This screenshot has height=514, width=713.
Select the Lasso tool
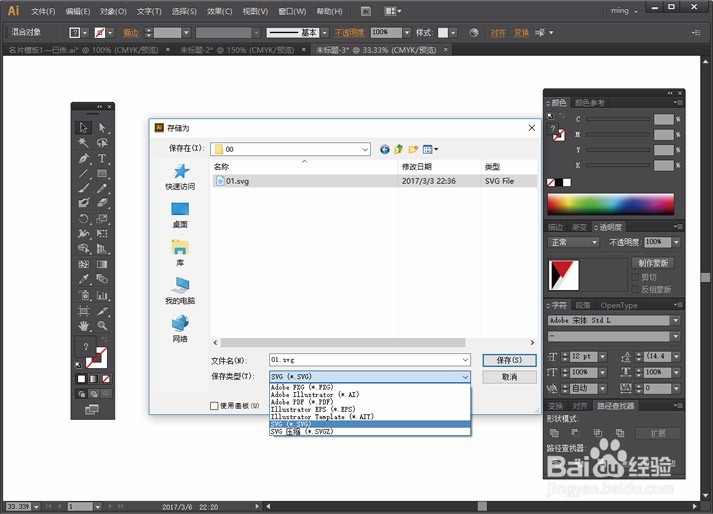[x=102, y=143]
